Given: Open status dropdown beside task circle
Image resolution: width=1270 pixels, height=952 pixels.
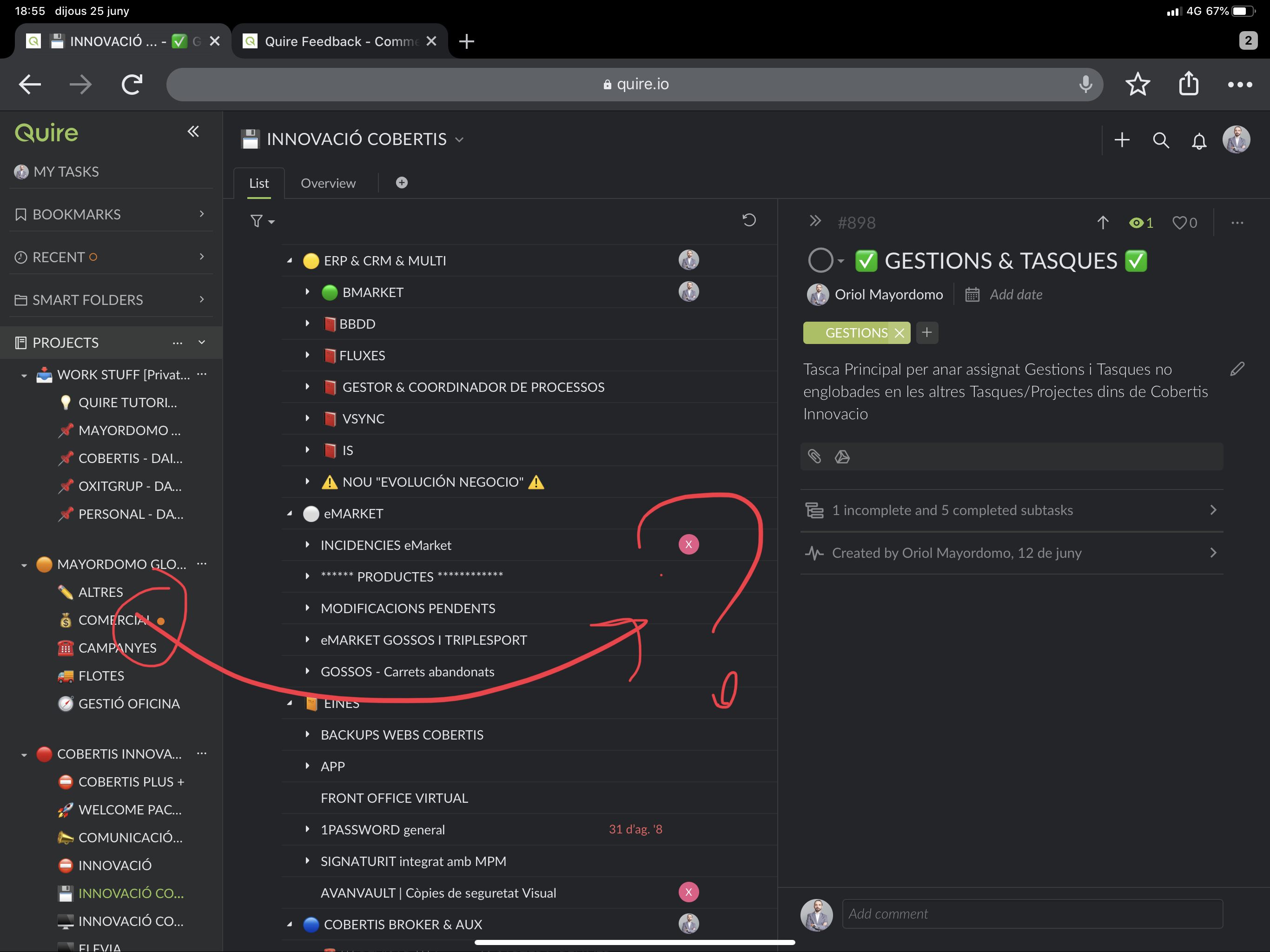Looking at the screenshot, I should (841, 261).
